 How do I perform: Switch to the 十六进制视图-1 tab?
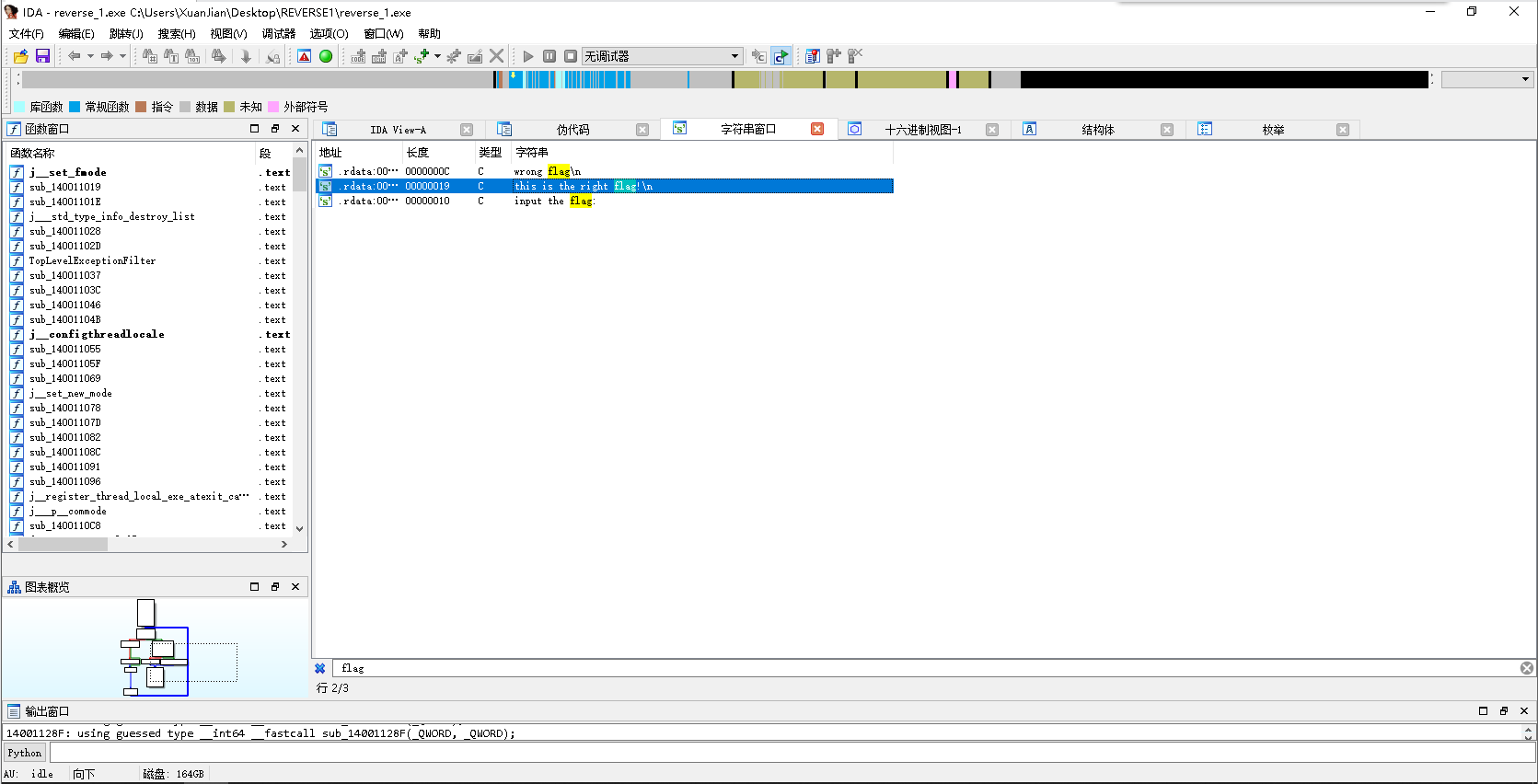(x=923, y=130)
